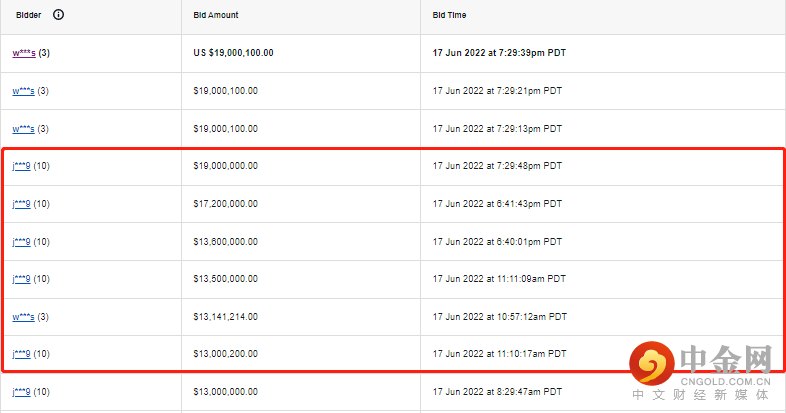Click the 7:29:48pm PDT bid time
This screenshot has width=786, height=413.
pyautogui.click(x=497, y=166)
